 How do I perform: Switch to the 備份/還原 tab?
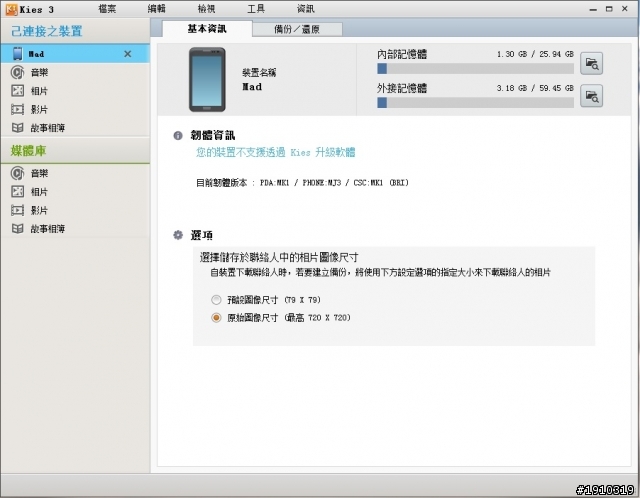[297, 29]
